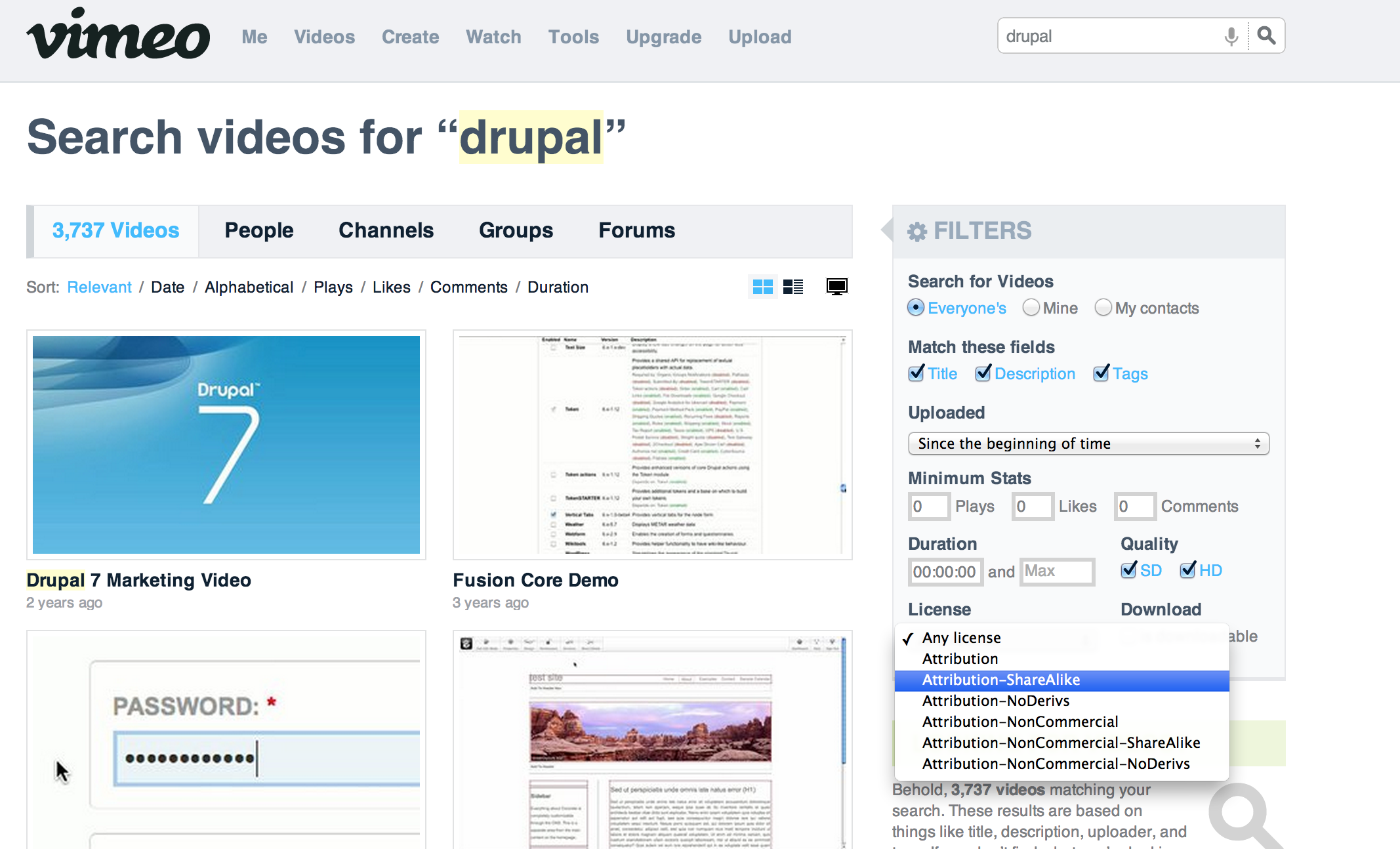The width and height of the screenshot is (1400, 849).
Task: Toggle the HD quality checkbox
Action: point(1188,569)
